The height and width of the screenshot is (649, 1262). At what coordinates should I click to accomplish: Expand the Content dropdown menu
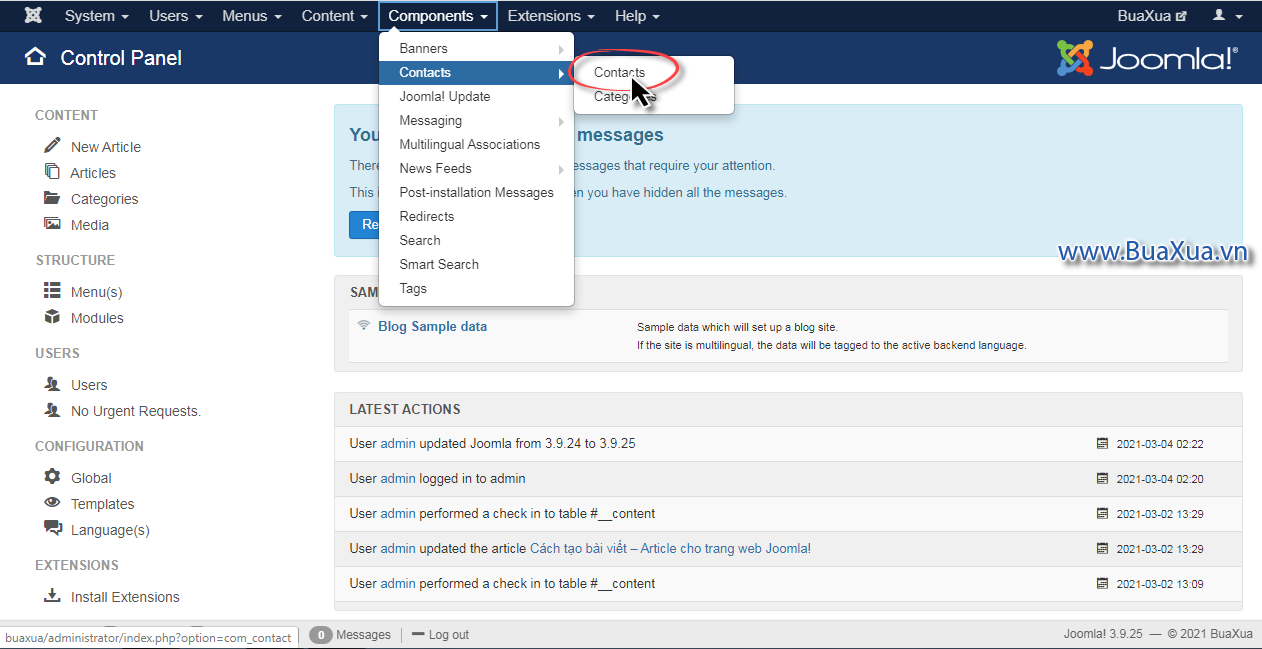335,16
